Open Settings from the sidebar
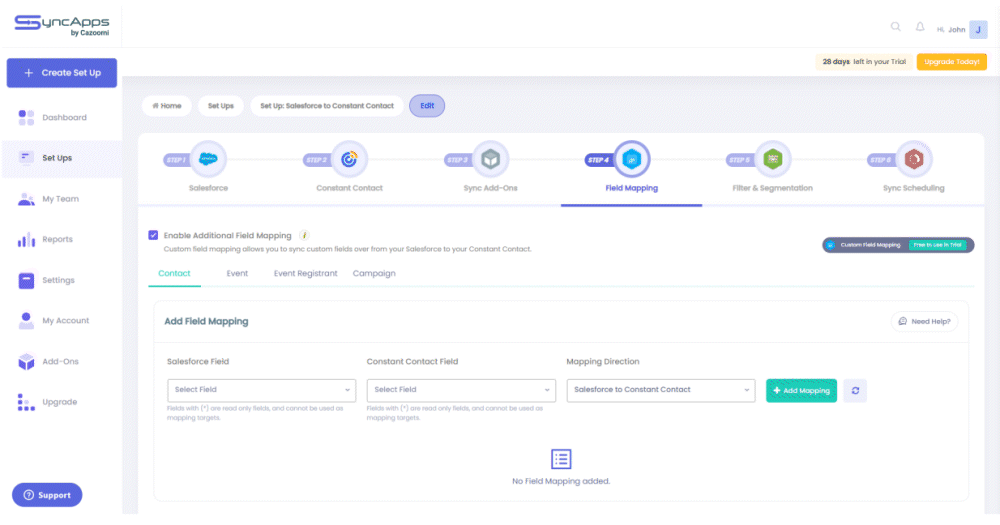1000x525 pixels. coord(61,280)
